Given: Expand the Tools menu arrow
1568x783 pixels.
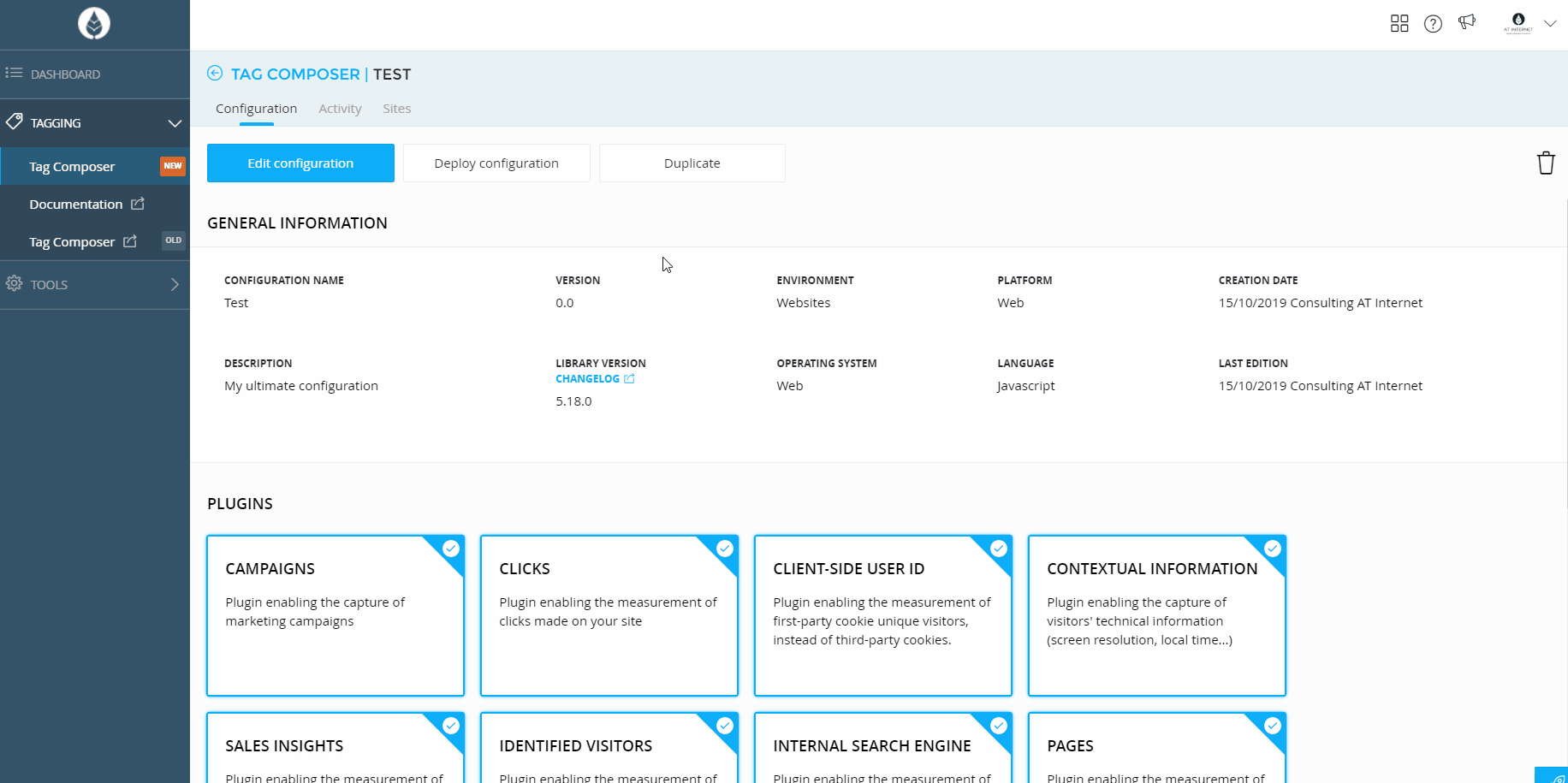Looking at the screenshot, I should click(175, 284).
